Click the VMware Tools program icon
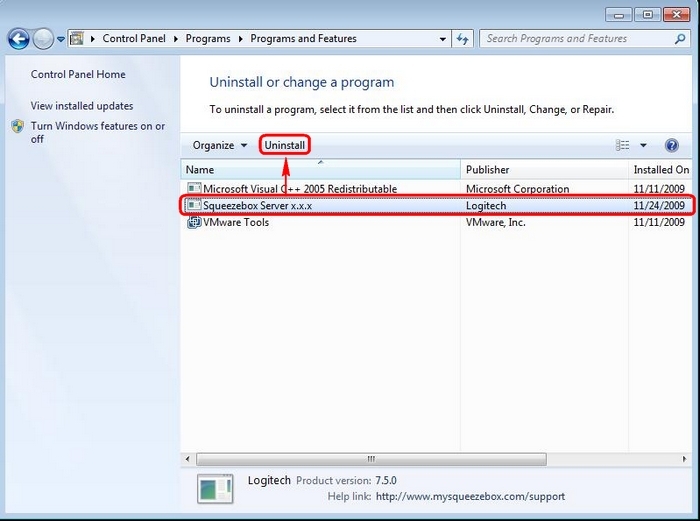The width and height of the screenshot is (700, 521). (x=194, y=222)
